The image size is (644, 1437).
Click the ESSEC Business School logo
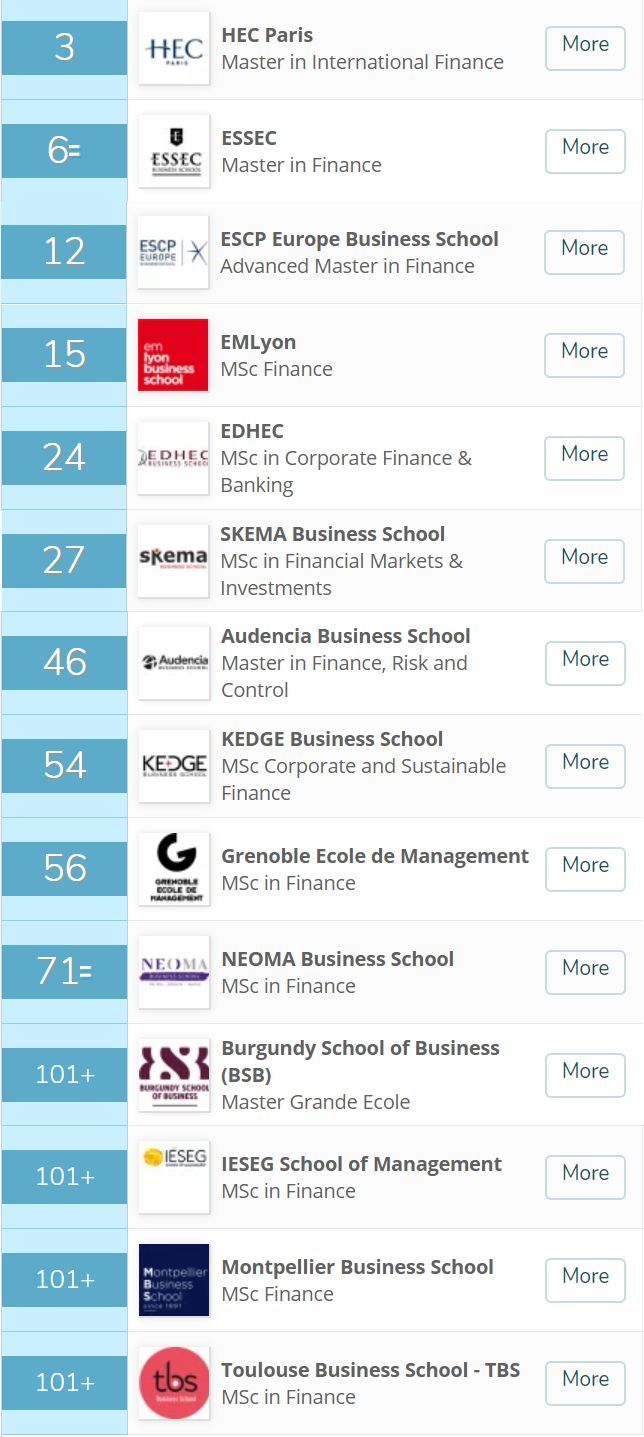[174, 151]
